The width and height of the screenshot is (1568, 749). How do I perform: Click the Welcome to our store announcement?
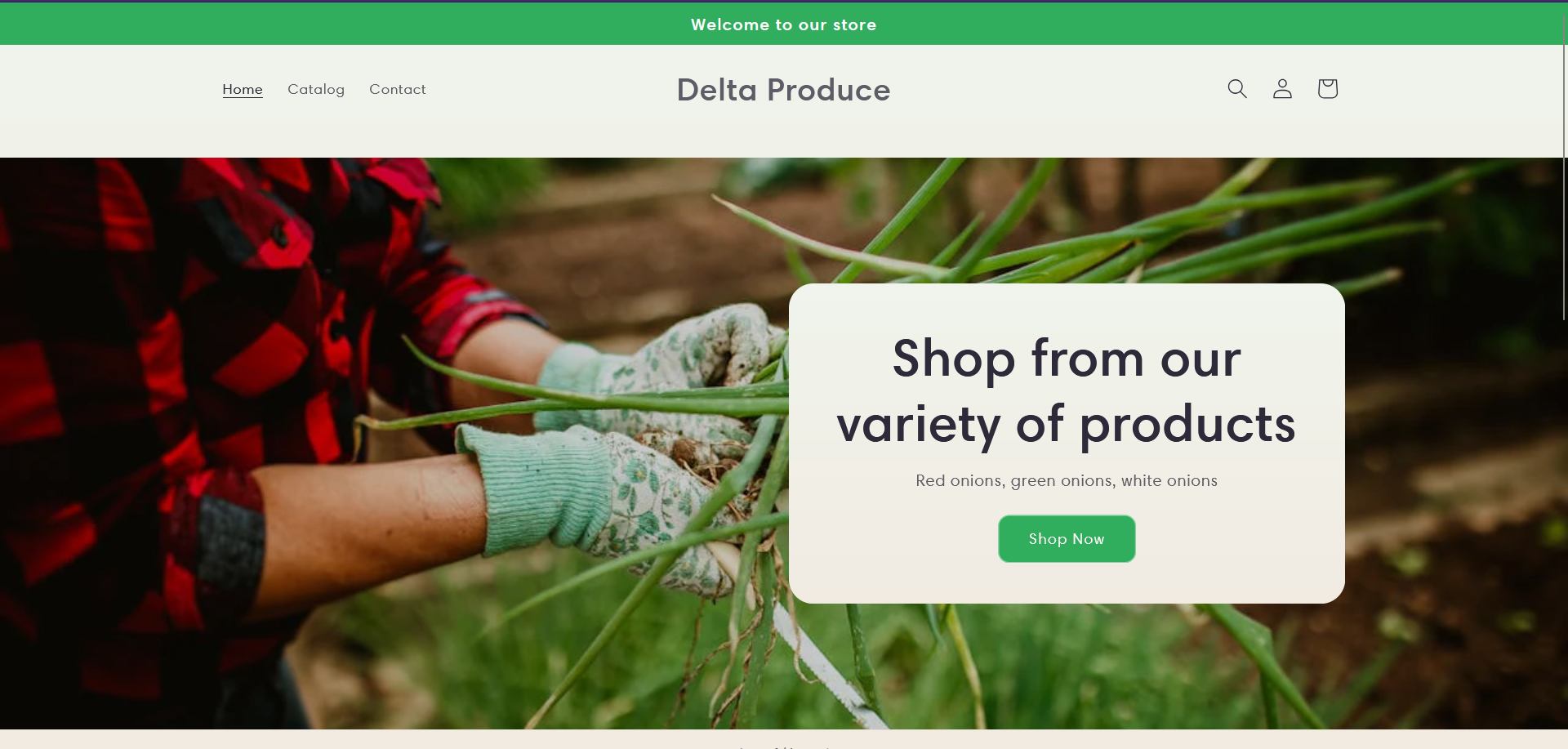tap(783, 25)
